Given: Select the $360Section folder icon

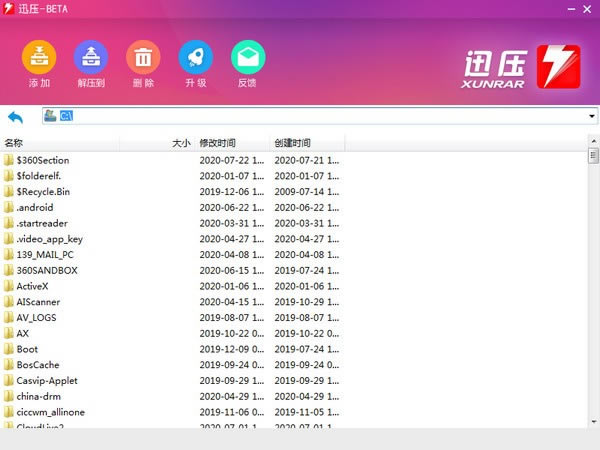Looking at the screenshot, I should [8, 160].
